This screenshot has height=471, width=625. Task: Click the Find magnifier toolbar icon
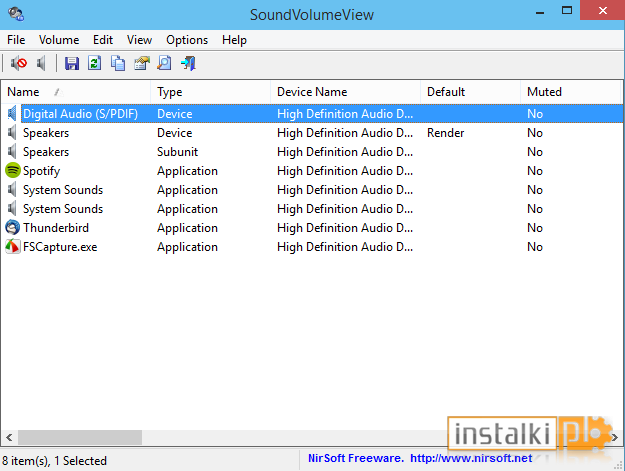click(x=164, y=63)
